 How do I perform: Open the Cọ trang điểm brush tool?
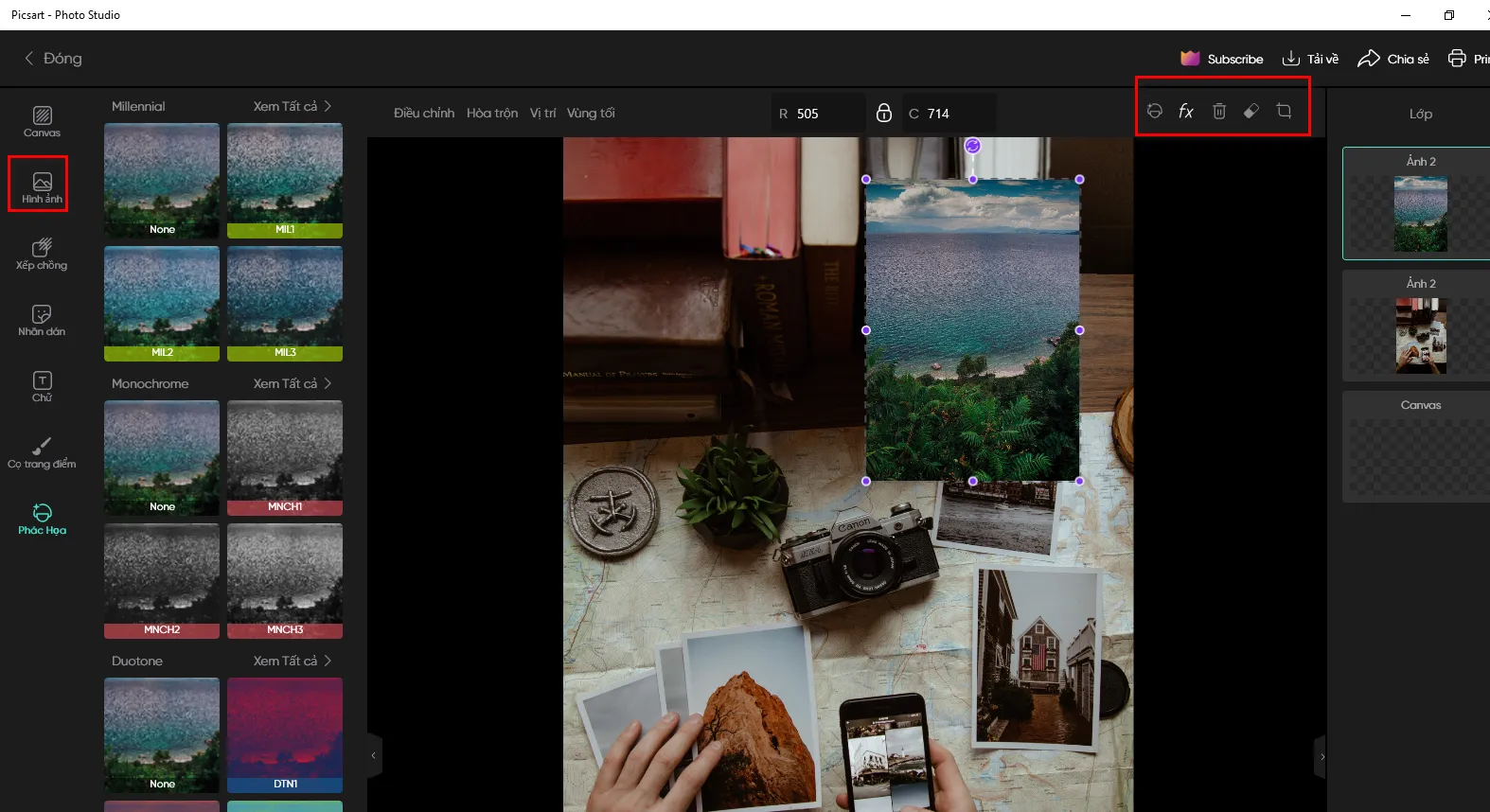pyautogui.click(x=42, y=452)
